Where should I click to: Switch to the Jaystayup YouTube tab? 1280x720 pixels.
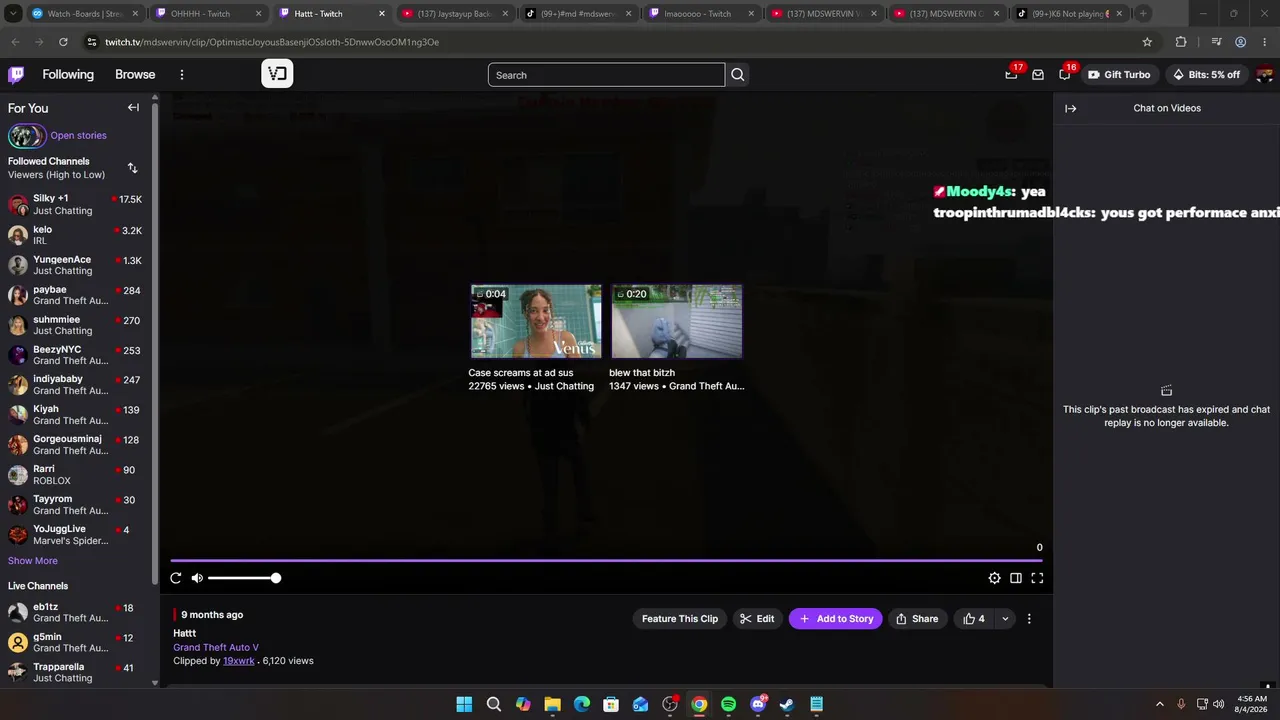455,14
